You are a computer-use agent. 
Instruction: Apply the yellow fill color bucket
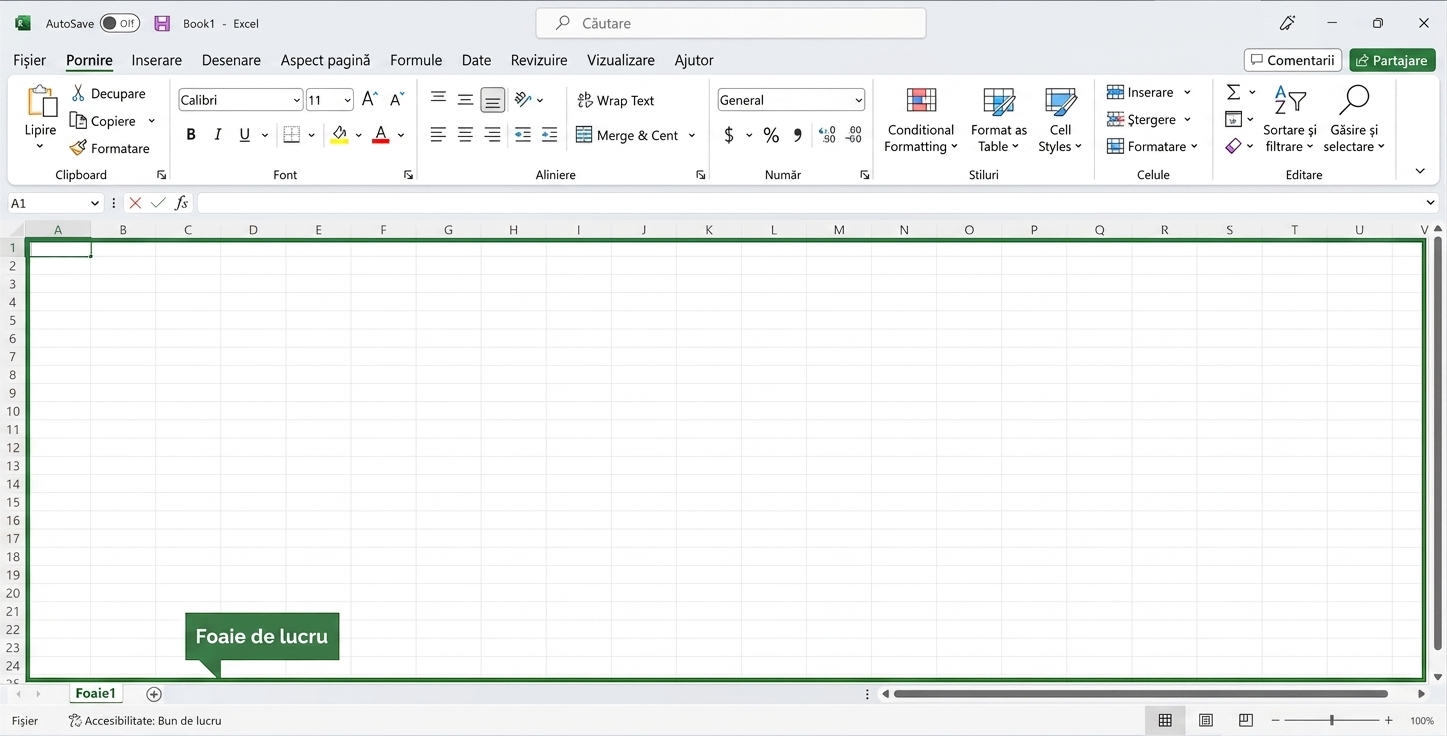click(339, 135)
